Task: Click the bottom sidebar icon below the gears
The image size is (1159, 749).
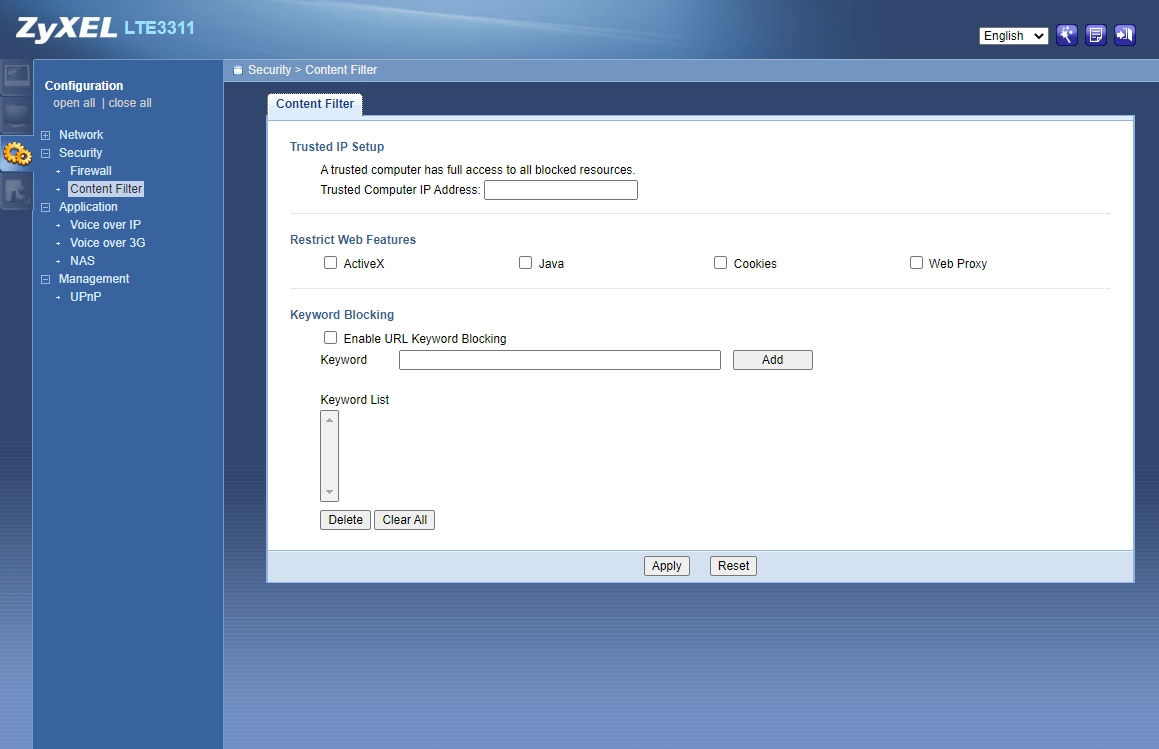Action: 17,192
